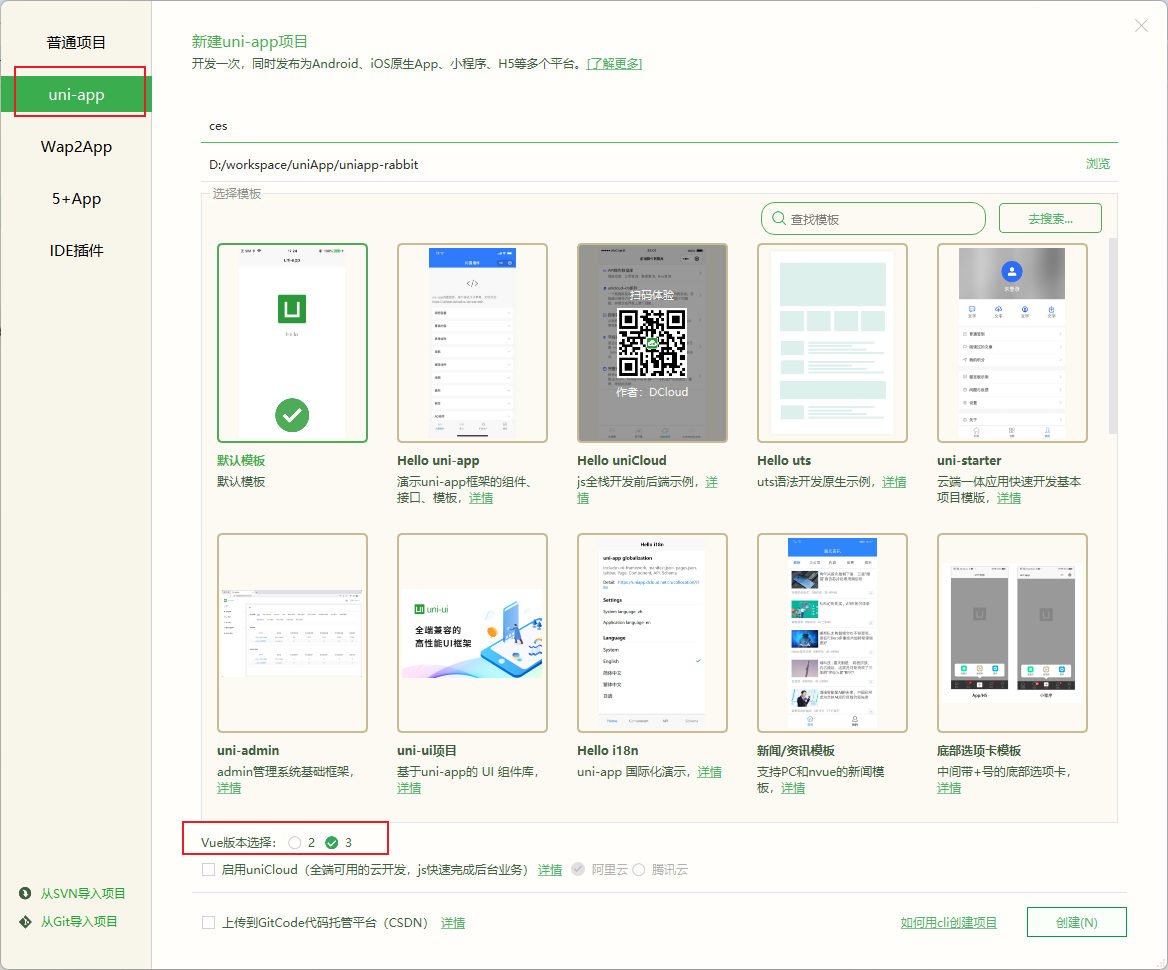The height and width of the screenshot is (970, 1168).
Task: Close the new project dialog
Action: point(1141,25)
